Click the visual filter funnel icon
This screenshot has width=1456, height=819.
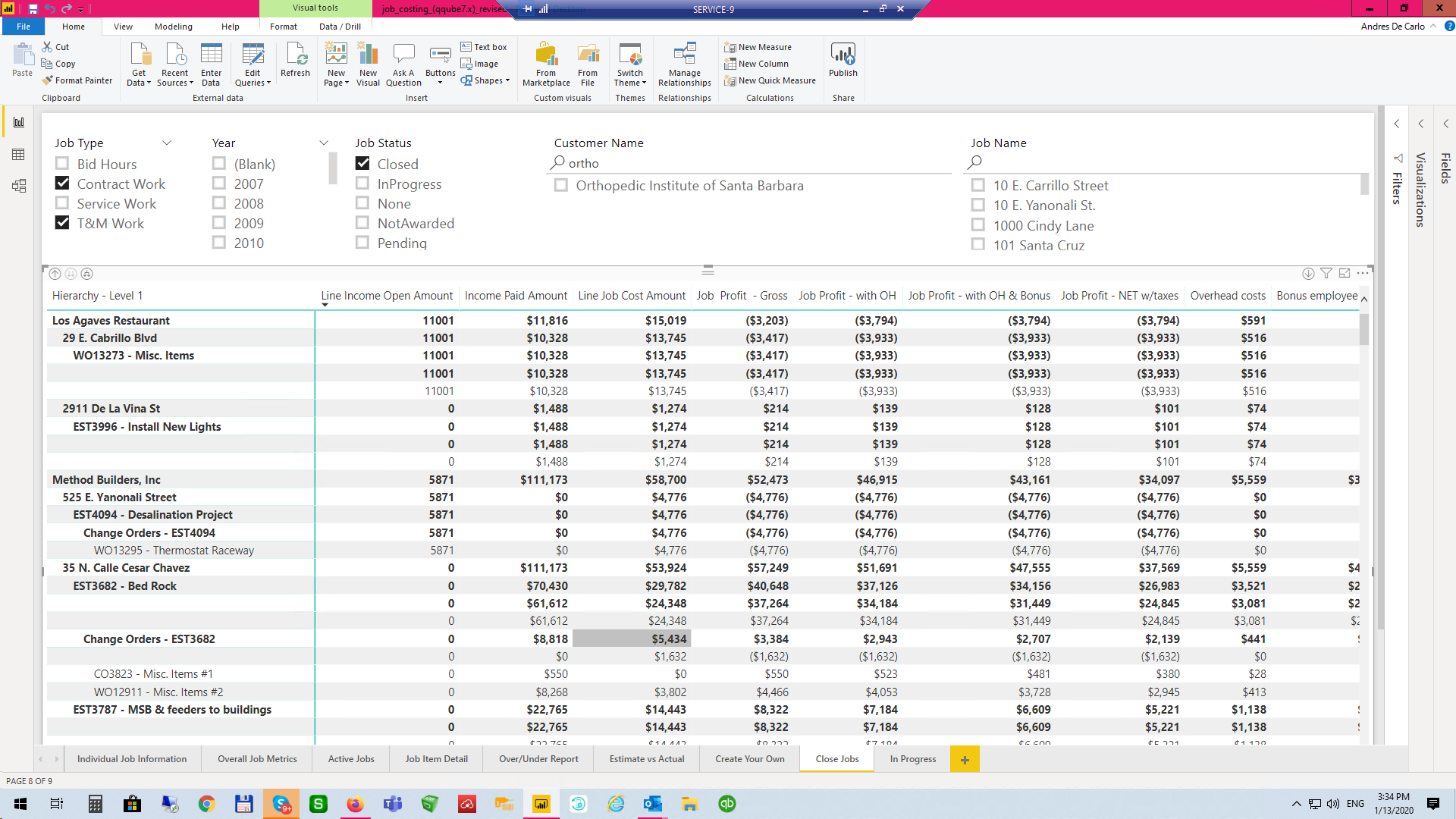coord(1326,274)
